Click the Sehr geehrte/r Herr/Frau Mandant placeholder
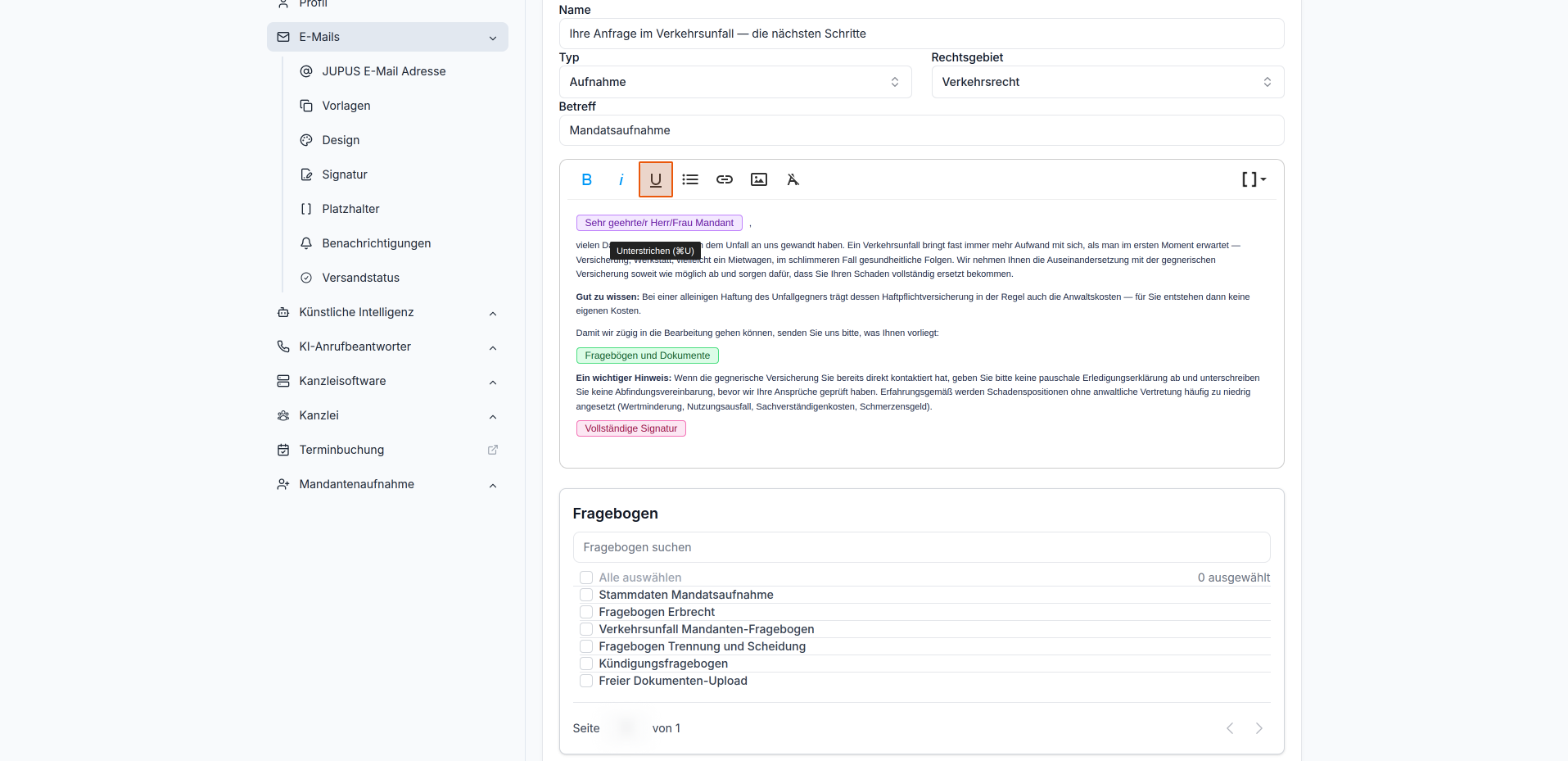This screenshot has width=1568, height=761. pos(659,223)
